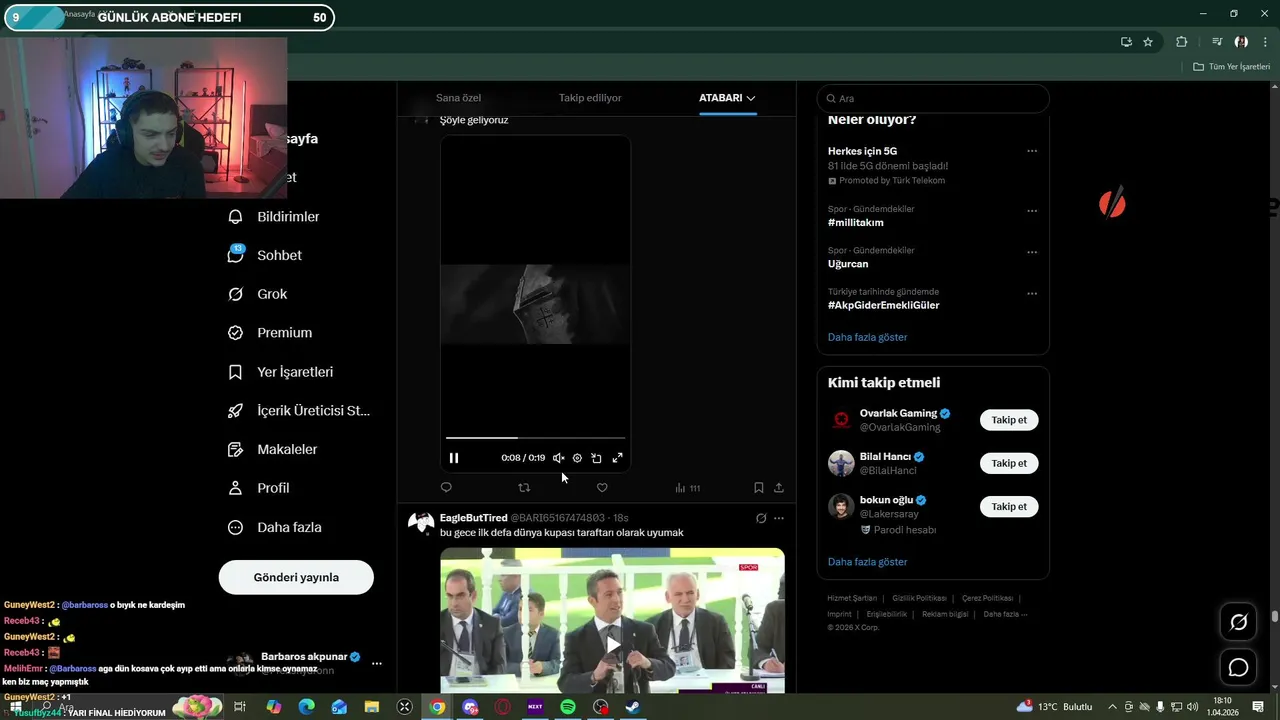Open the Chrome extensions puzzle icon
1280x720 pixels.
point(1181,42)
